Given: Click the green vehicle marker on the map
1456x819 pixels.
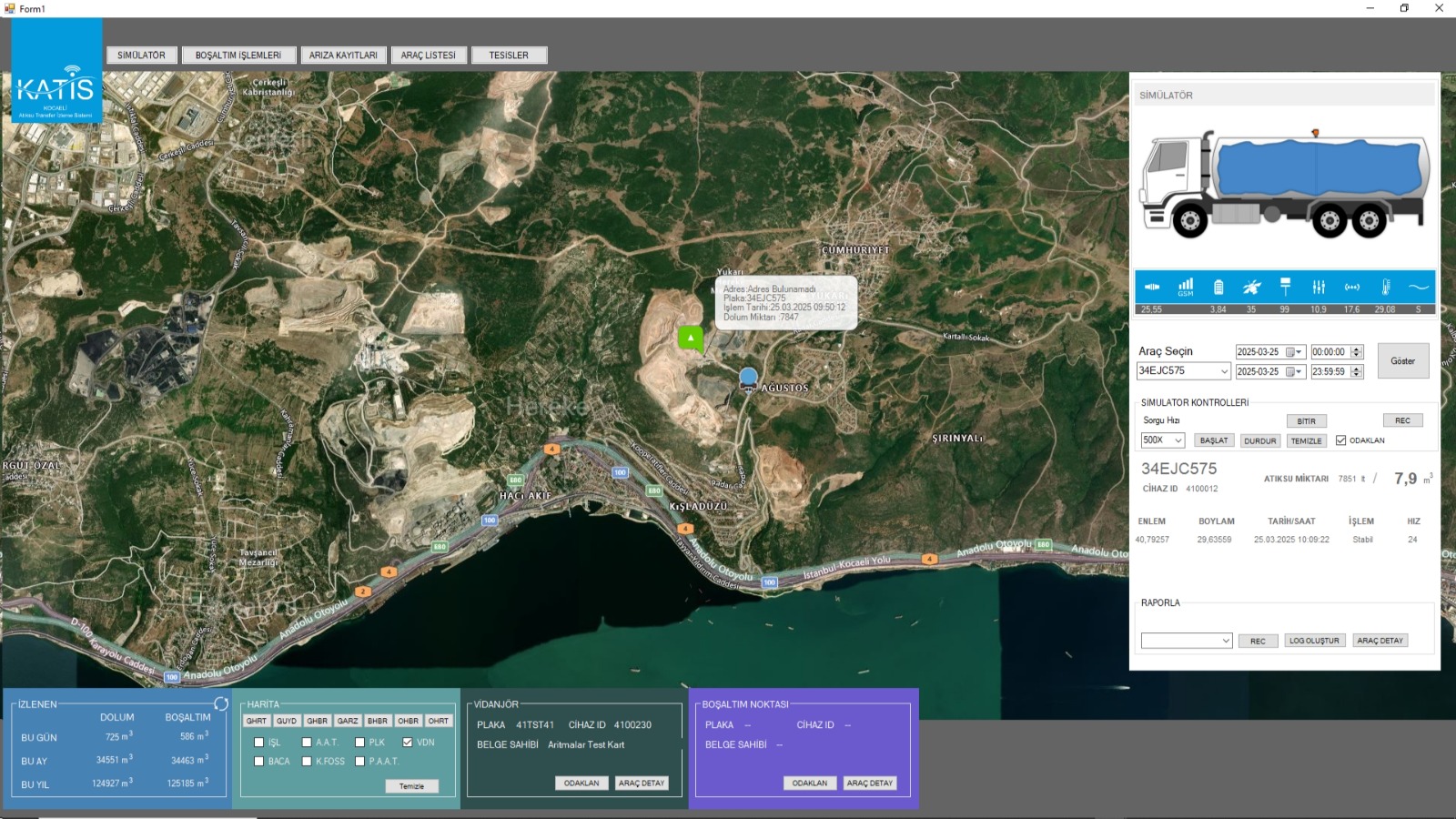Looking at the screenshot, I should pyautogui.click(x=691, y=338).
